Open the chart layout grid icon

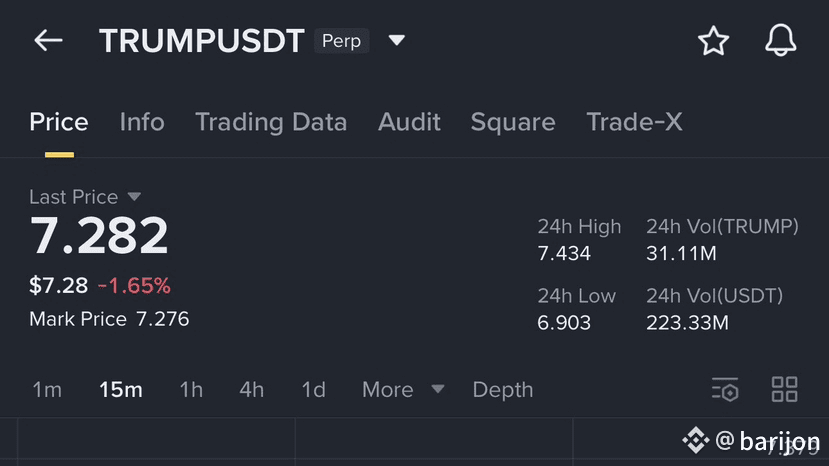pyautogui.click(x=785, y=389)
